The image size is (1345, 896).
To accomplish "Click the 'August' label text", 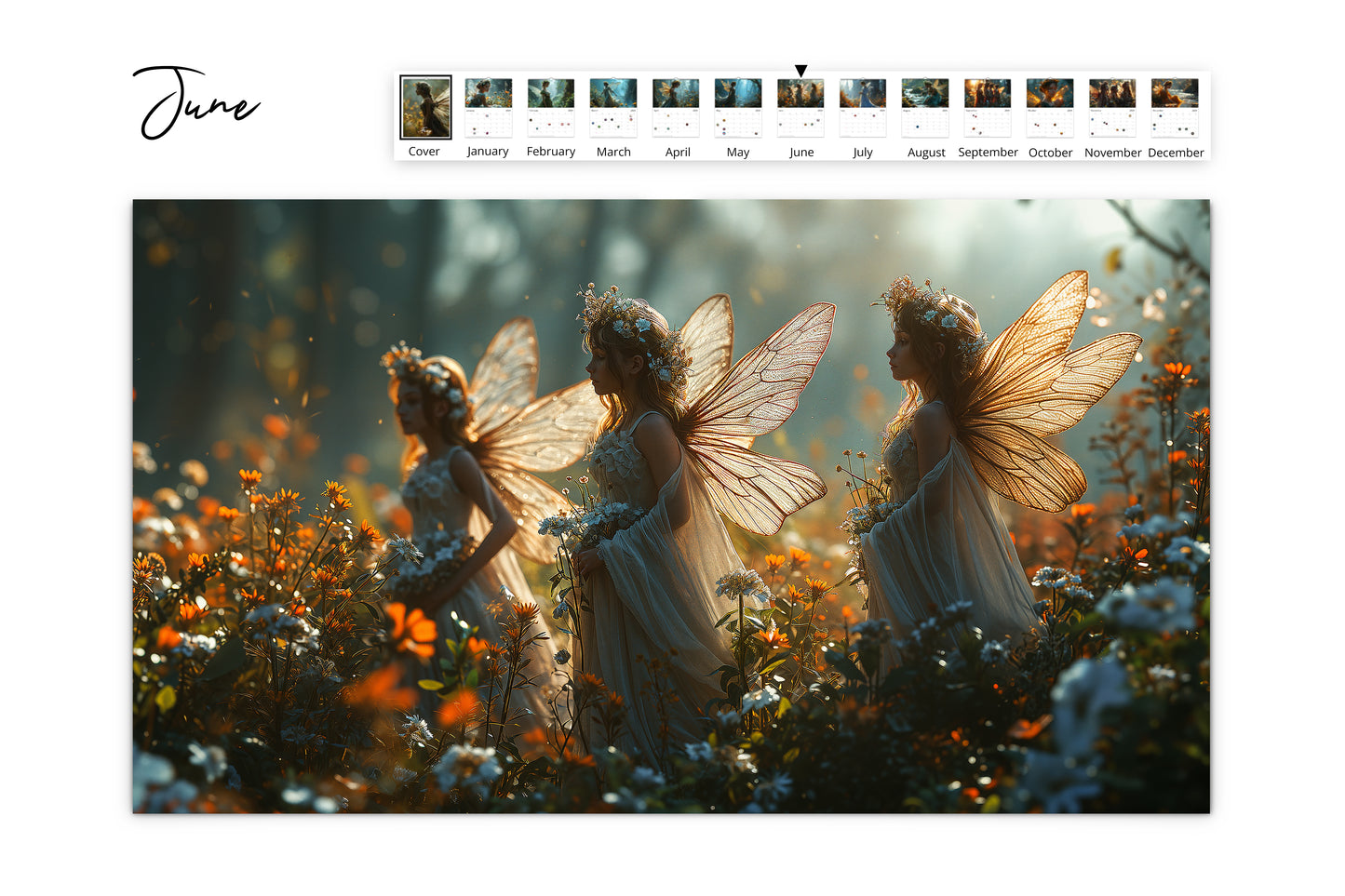I will [926, 153].
